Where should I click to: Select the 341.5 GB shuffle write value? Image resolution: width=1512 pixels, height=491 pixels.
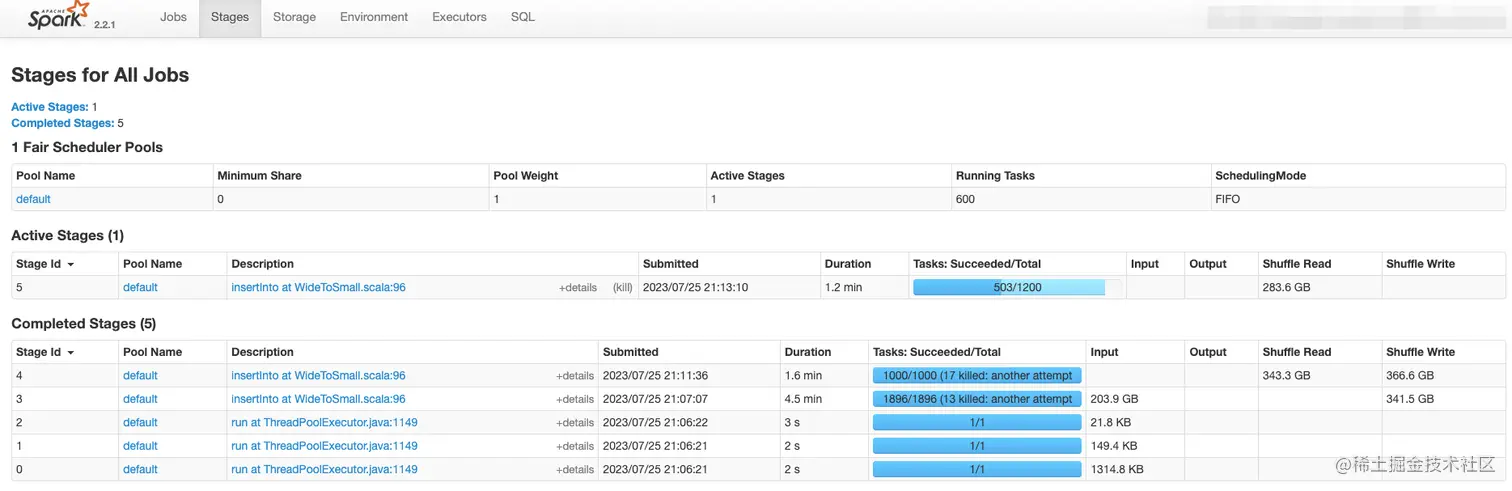1410,399
